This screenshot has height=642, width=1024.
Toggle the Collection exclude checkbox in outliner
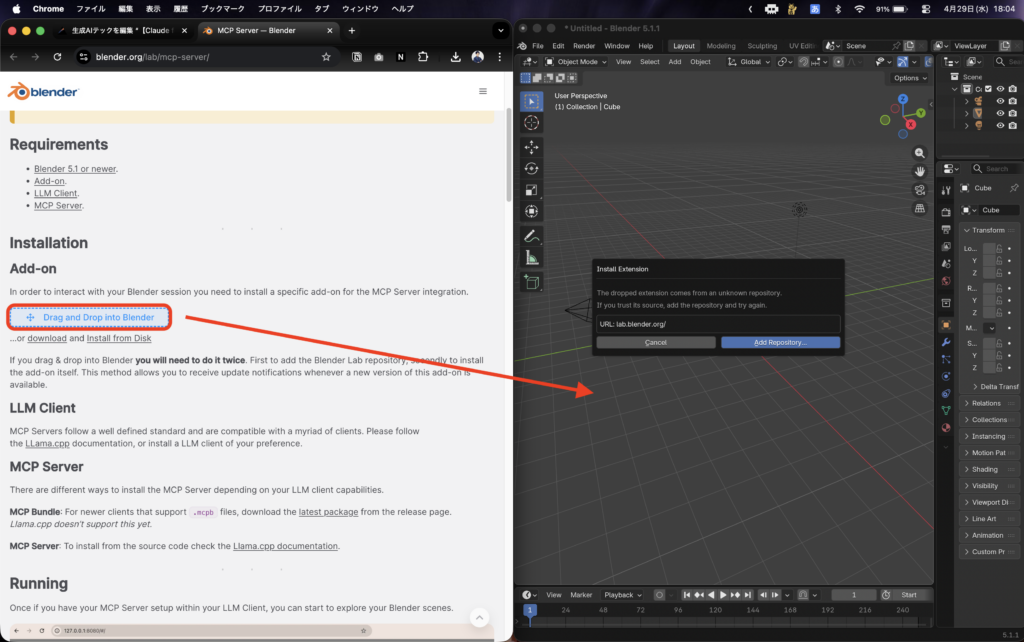pos(986,89)
